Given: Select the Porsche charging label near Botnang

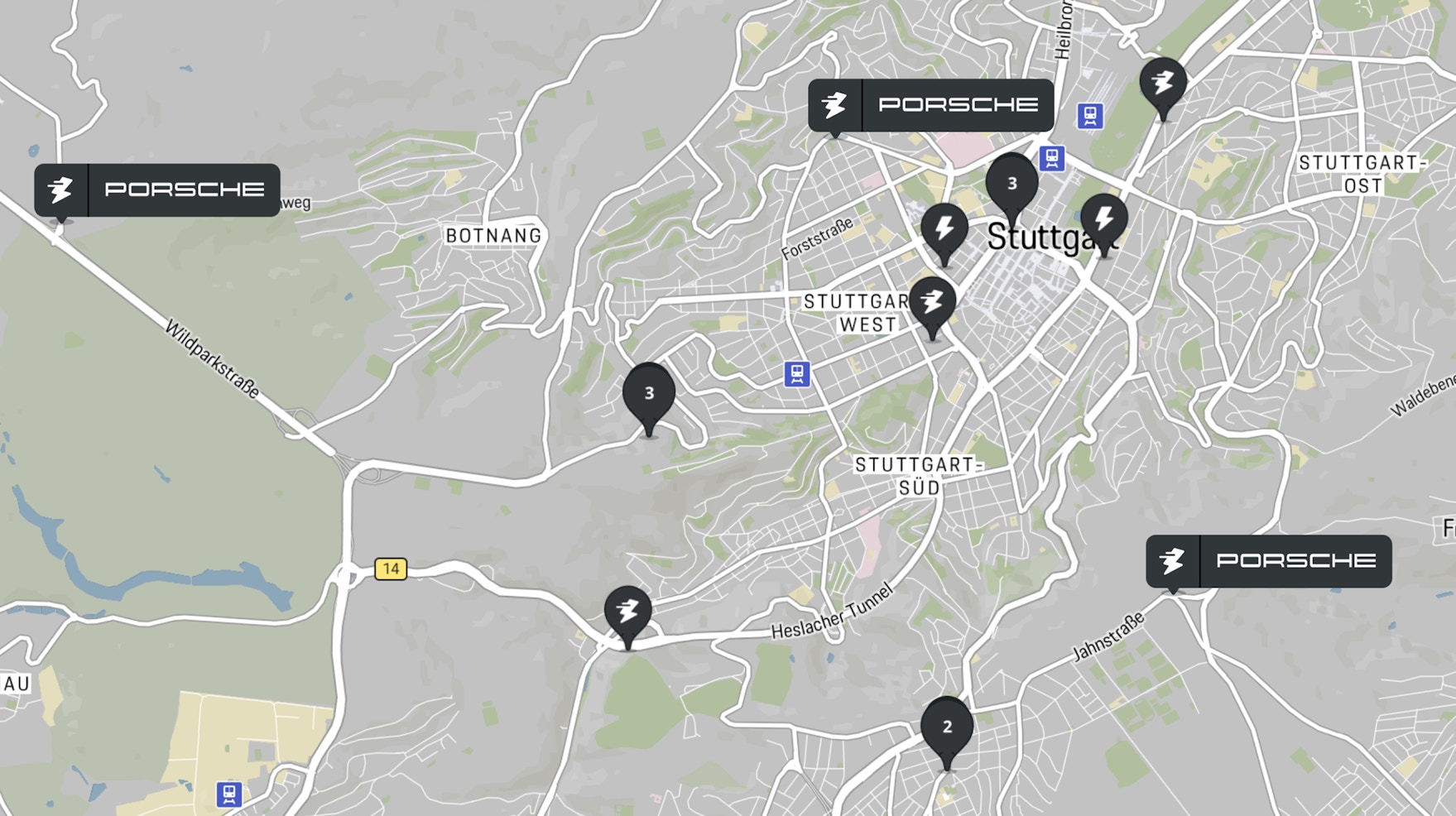Looking at the screenshot, I should pos(157,190).
